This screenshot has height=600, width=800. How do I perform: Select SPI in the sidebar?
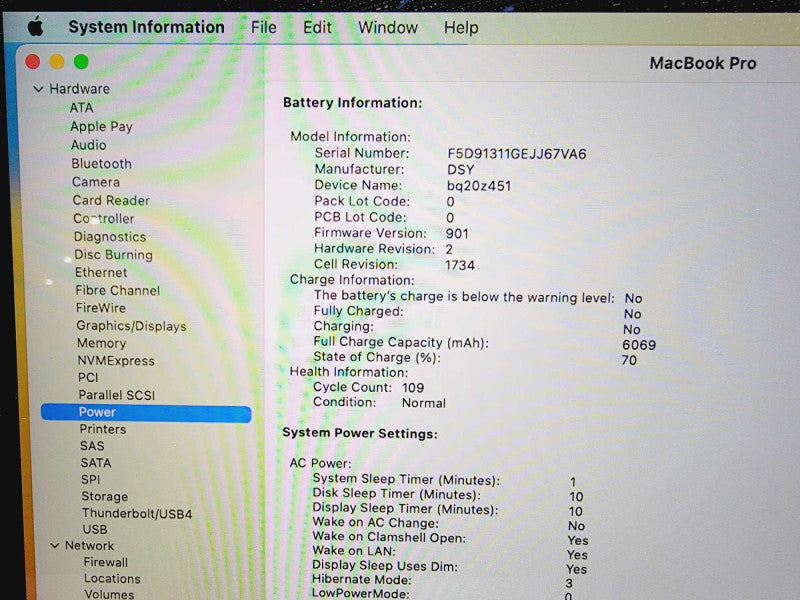click(91, 480)
